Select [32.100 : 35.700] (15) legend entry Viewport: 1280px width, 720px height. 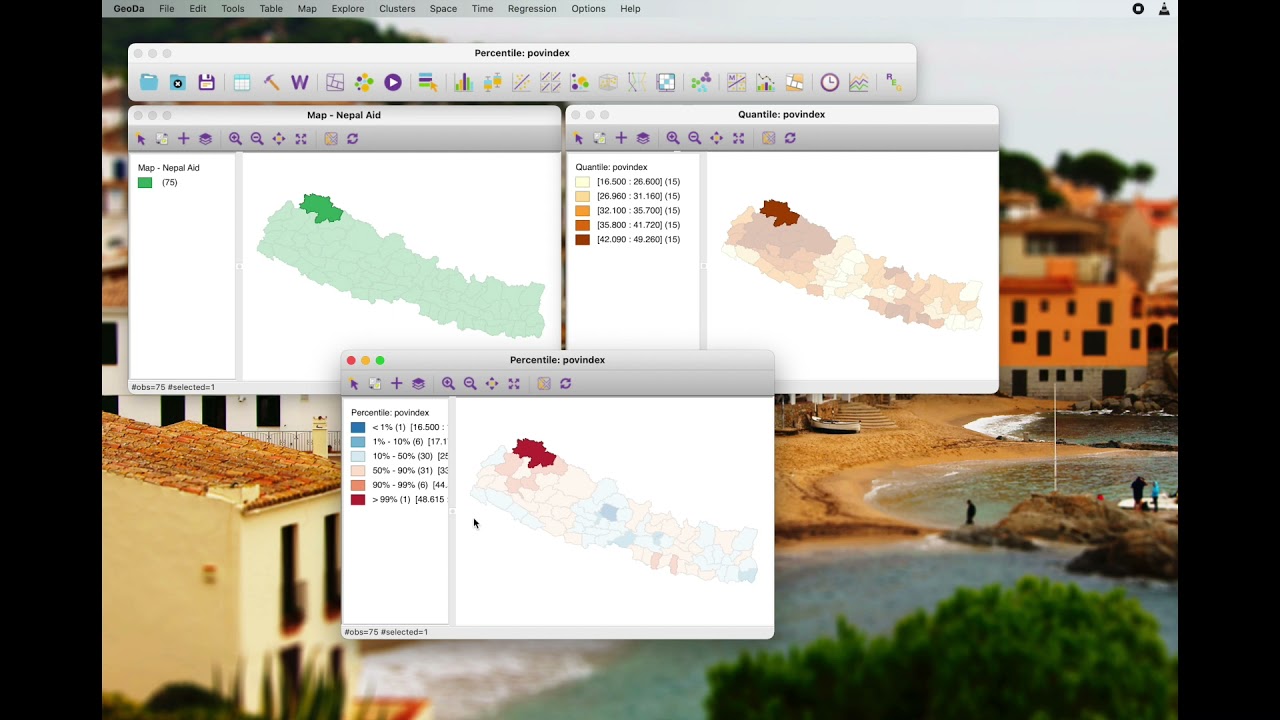tap(638, 211)
